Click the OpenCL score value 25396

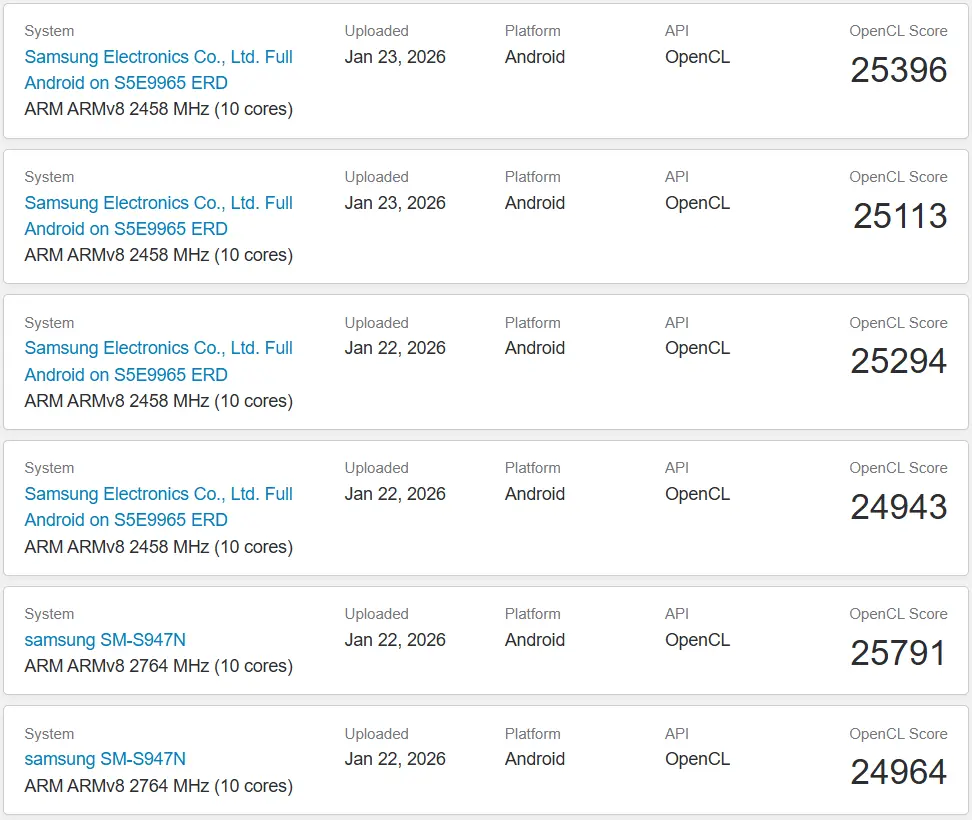pyautogui.click(x=898, y=70)
